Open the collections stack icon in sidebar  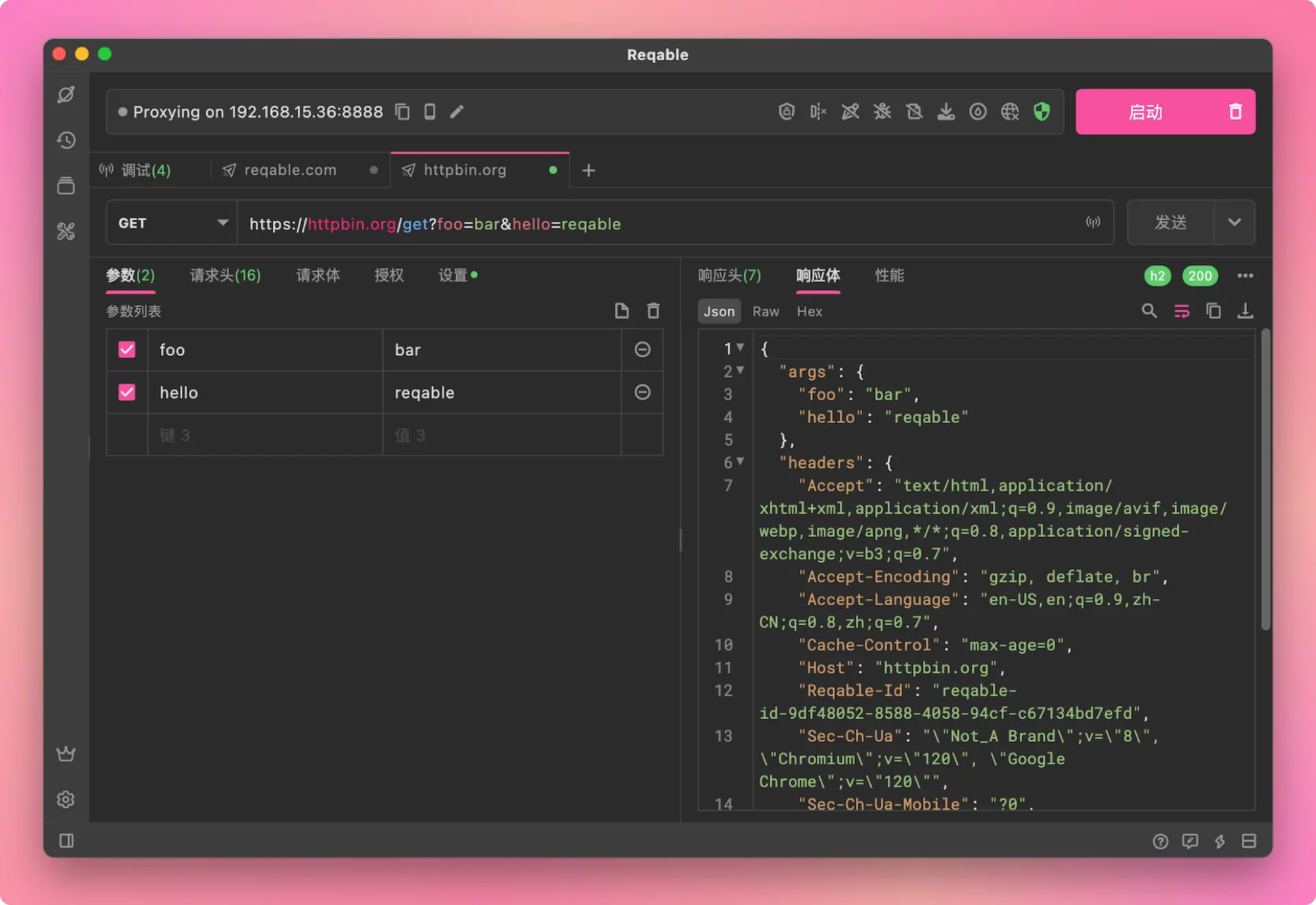coord(66,186)
